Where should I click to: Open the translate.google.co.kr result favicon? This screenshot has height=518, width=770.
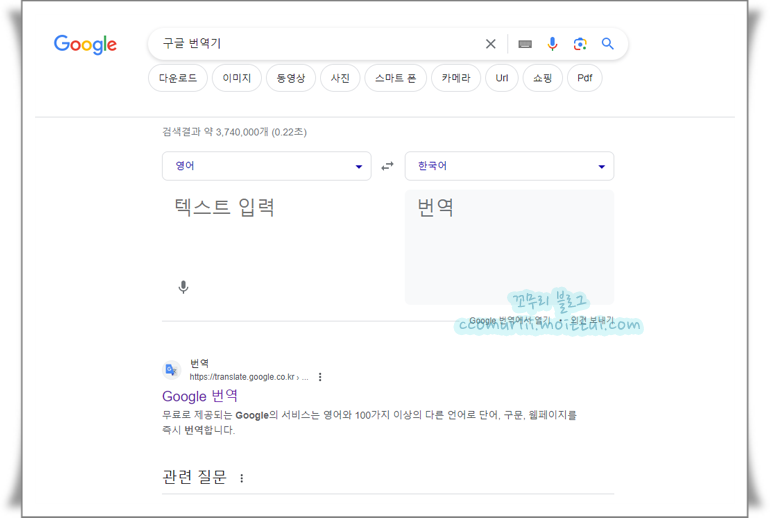[171, 370]
